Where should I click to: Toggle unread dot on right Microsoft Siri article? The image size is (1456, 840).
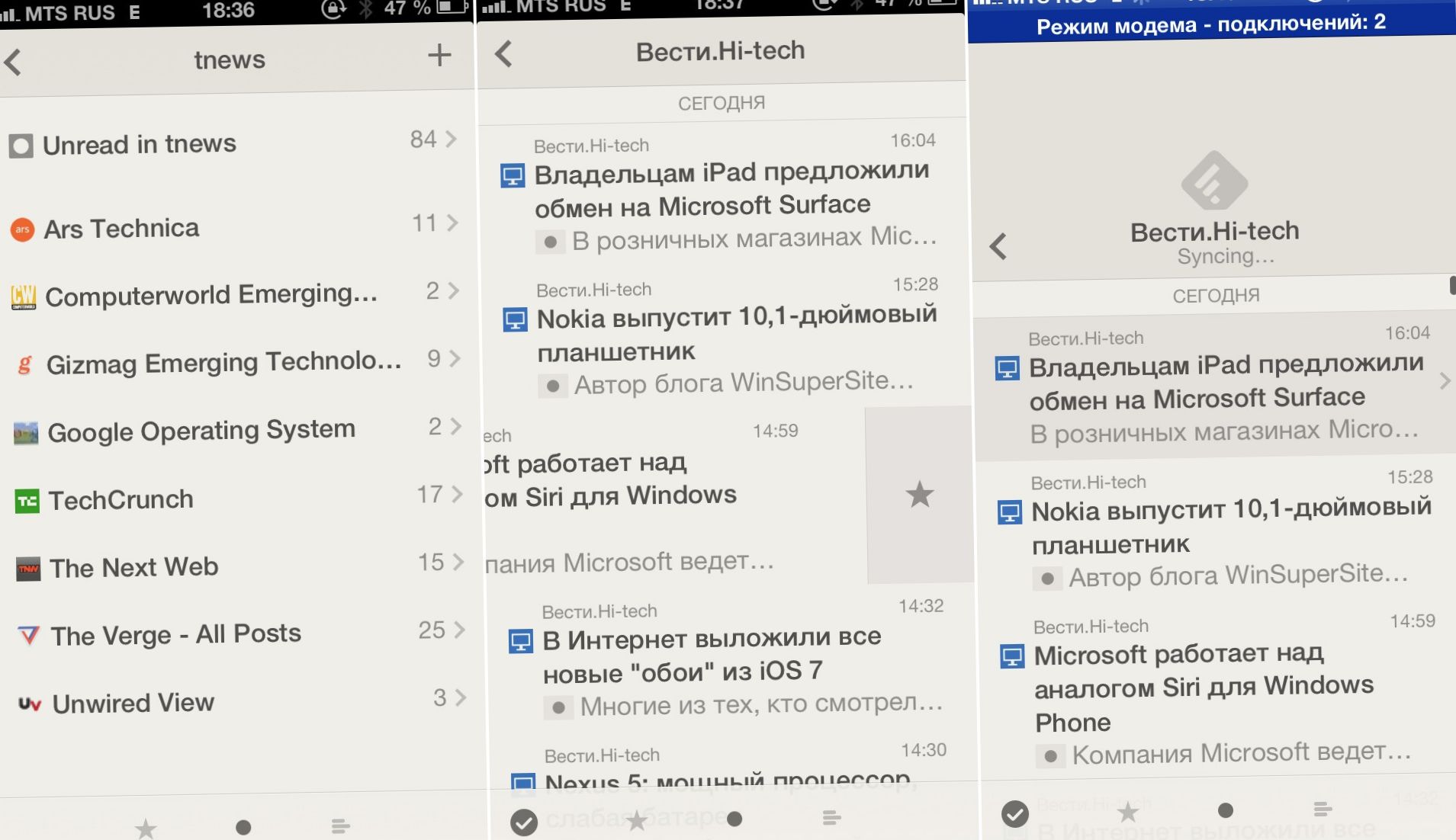[x=1050, y=757]
